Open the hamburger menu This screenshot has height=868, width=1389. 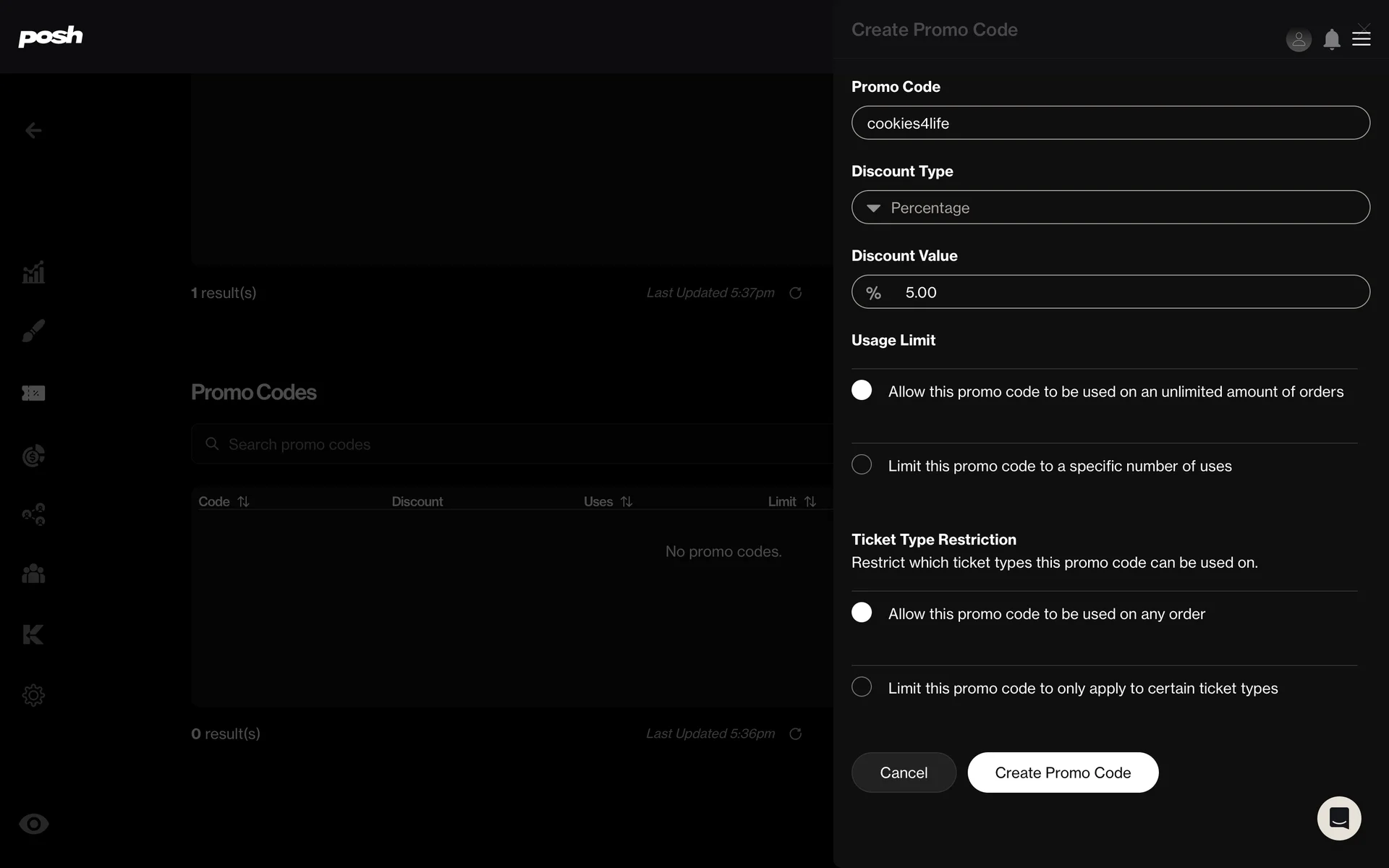1362,39
